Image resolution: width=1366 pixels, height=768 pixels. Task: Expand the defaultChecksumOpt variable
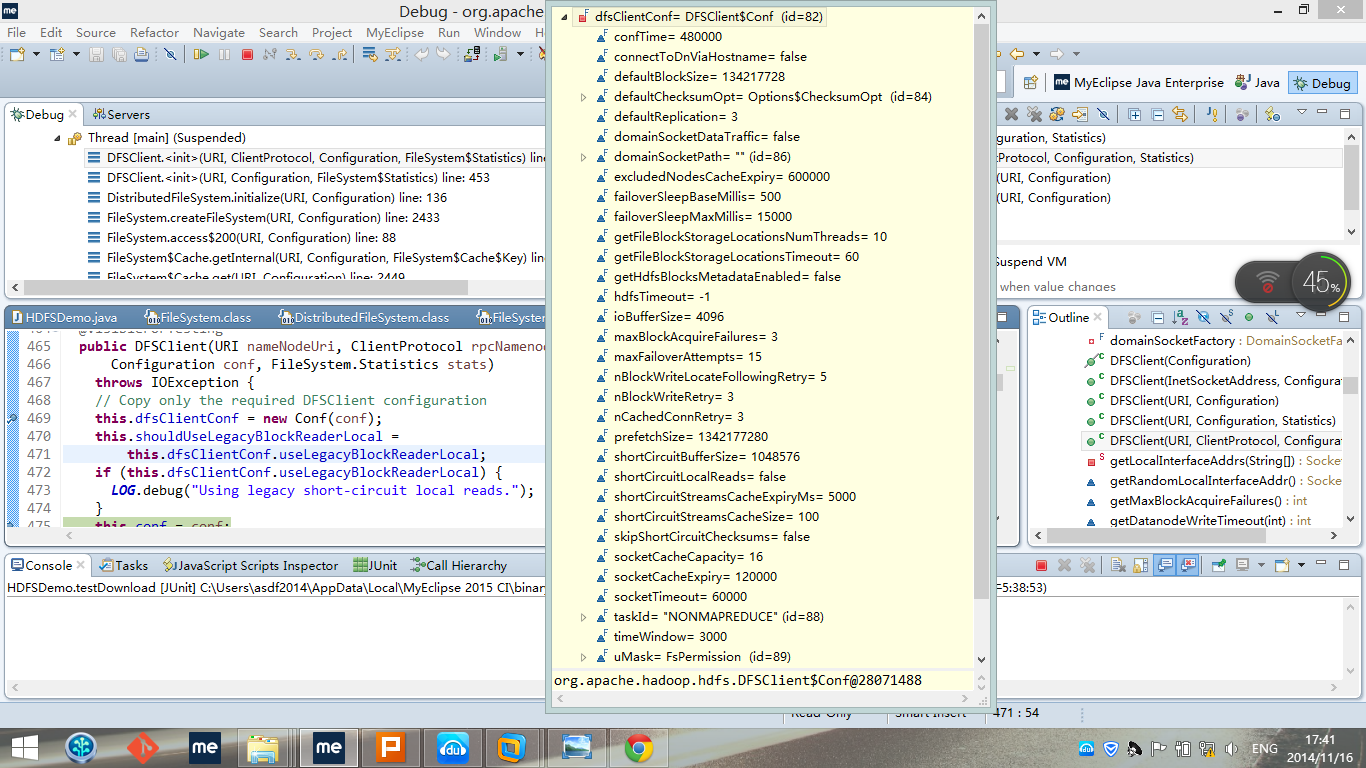585,97
